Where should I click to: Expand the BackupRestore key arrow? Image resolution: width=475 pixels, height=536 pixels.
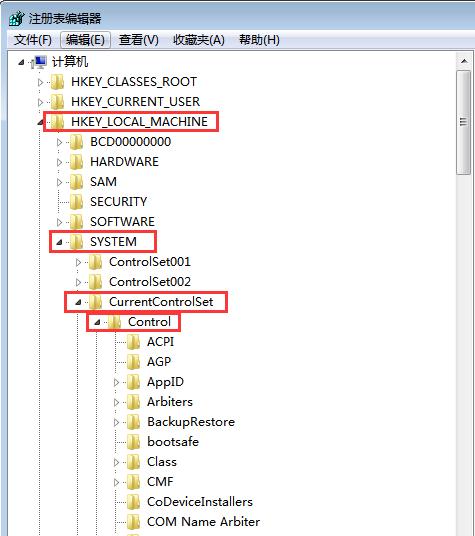coord(117,423)
